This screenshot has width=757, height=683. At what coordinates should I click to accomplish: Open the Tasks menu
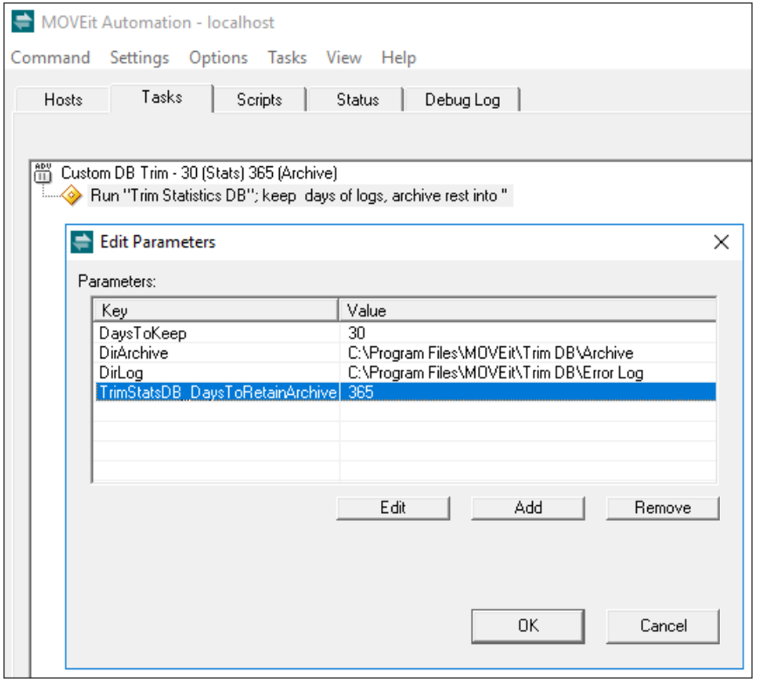287,58
